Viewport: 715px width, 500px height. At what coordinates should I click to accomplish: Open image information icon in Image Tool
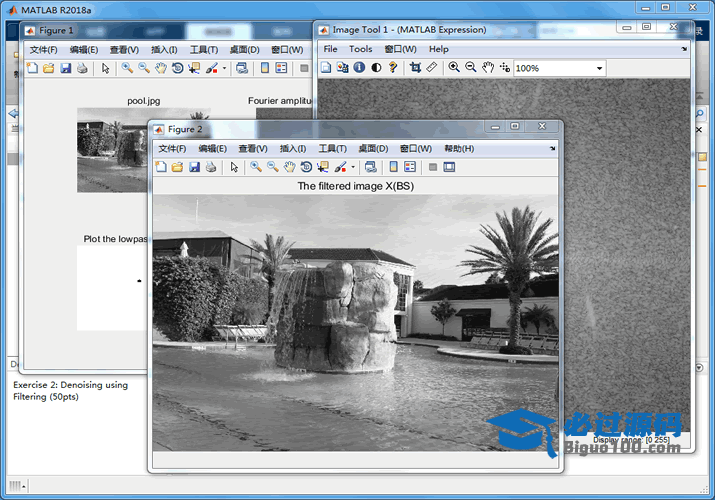point(359,68)
